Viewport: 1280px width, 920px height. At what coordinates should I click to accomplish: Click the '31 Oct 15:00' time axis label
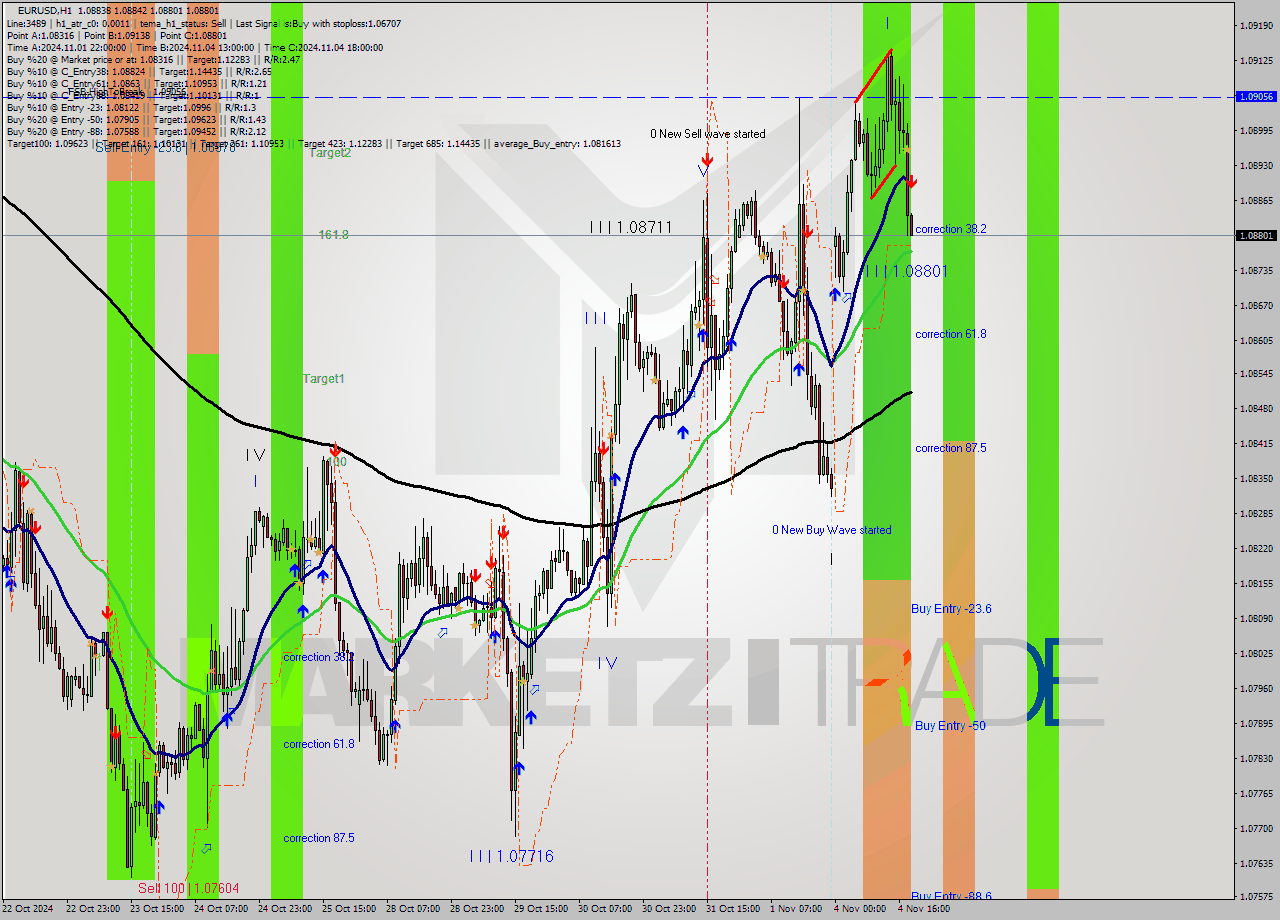tap(734, 909)
